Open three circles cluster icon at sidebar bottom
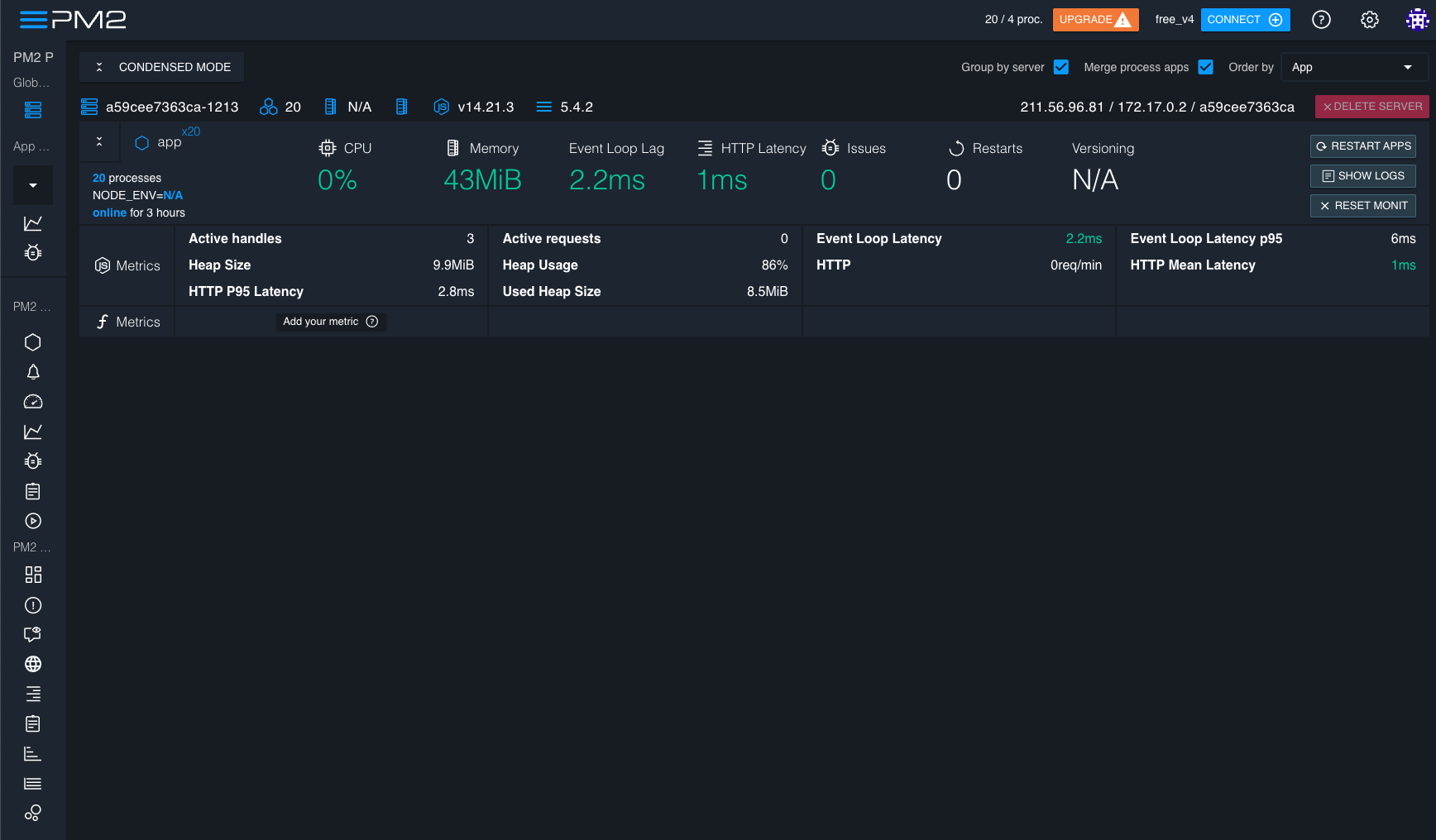Image resolution: width=1436 pixels, height=840 pixels. [33, 814]
